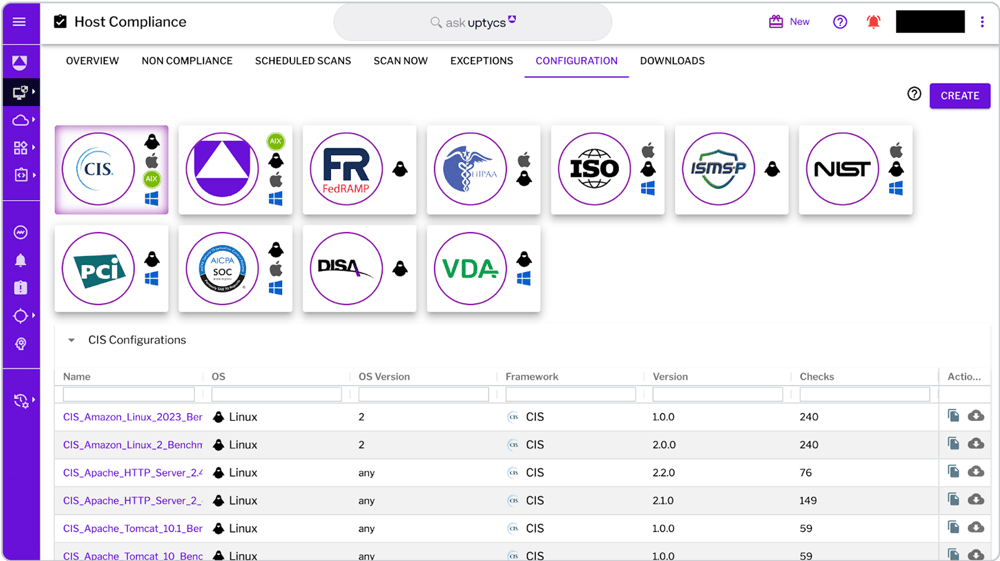Open the hamburger menu icon
The width and height of the screenshot is (1000, 561).
click(19, 22)
